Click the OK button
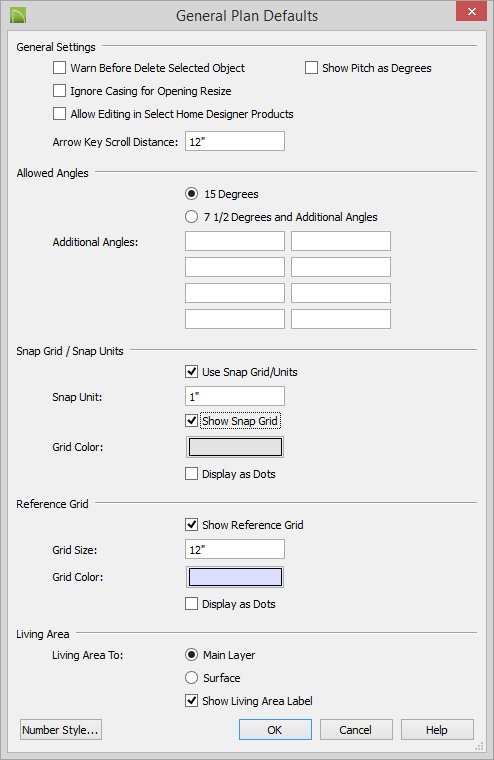The image size is (494, 760). click(x=275, y=729)
